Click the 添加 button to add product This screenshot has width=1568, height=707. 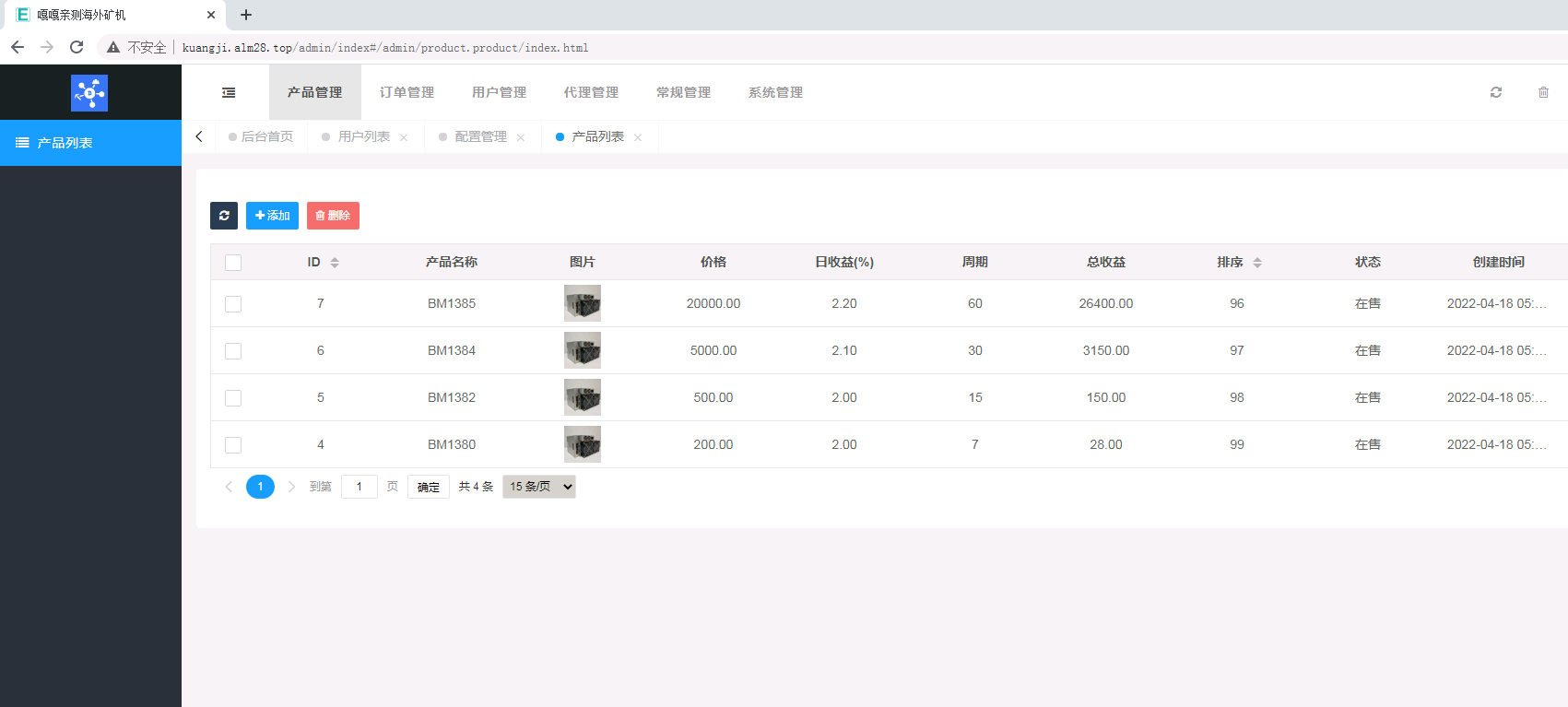tap(272, 216)
